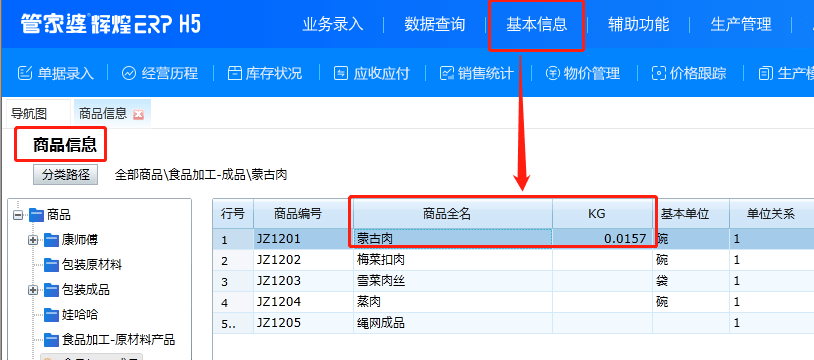Click the 包装原材料 tree label
The height and width of the screenshot is (360, 814).
pyautogui.click(x=92, y=265)
